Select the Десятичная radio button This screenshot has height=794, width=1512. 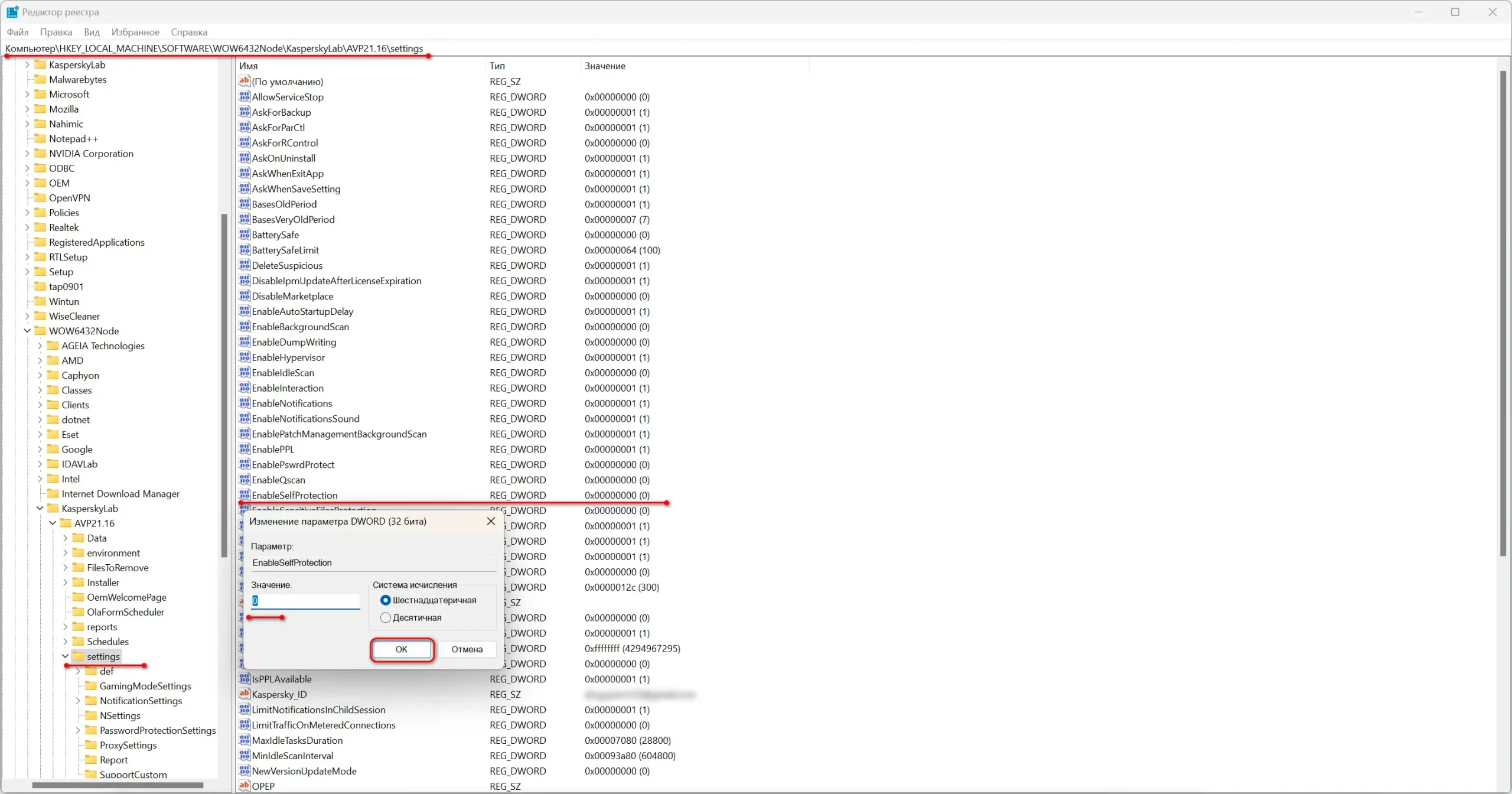(386, 617)
